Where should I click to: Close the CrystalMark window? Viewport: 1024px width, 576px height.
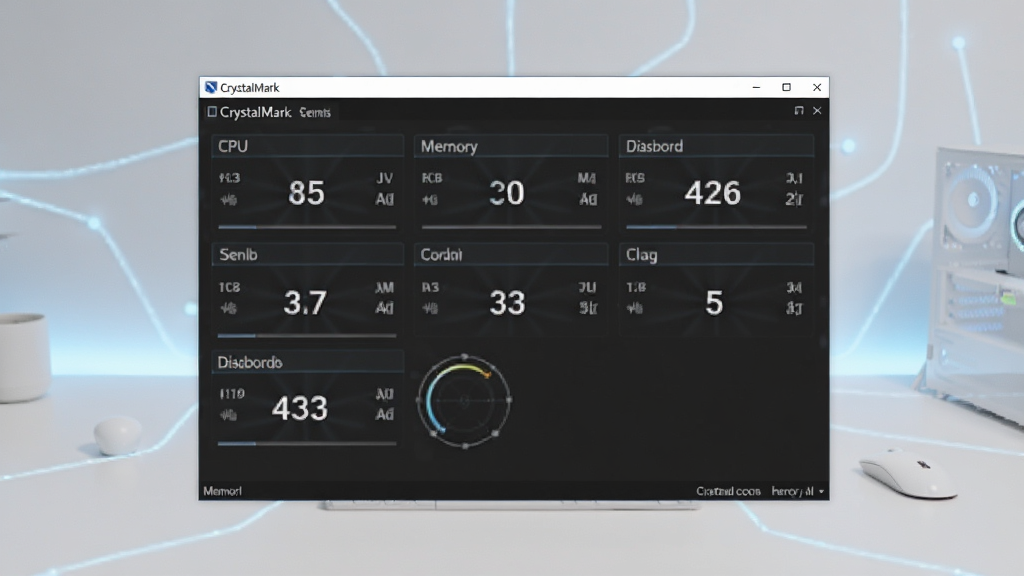(x=816, y=88)
